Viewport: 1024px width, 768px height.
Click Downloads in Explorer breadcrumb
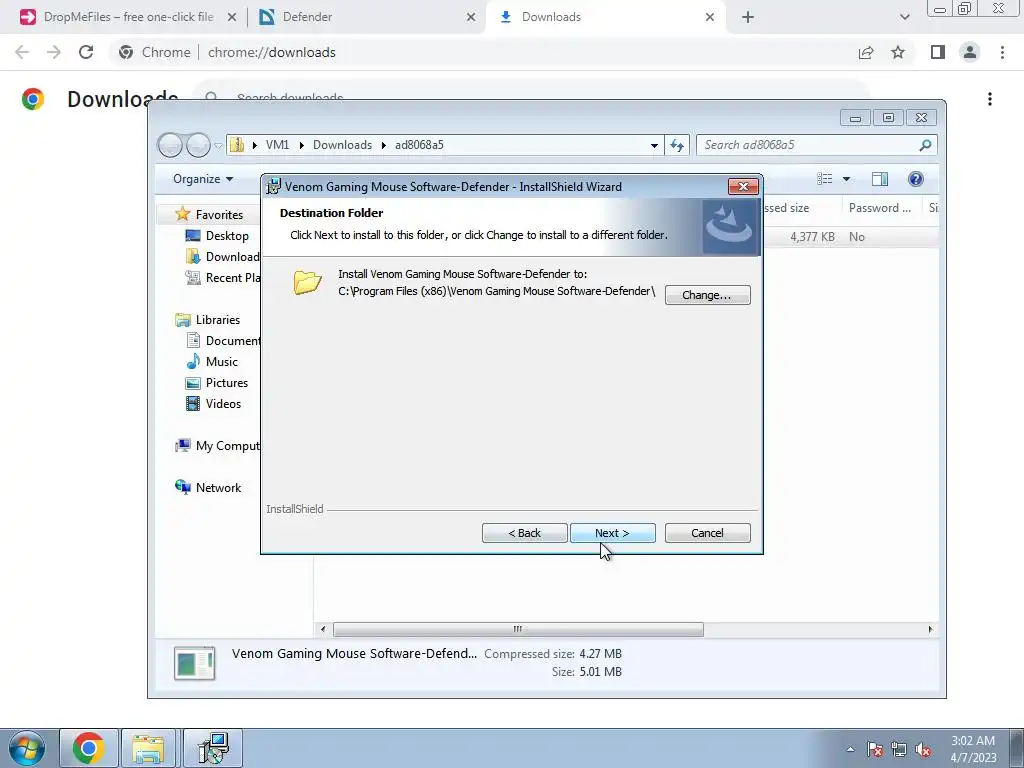[x=342, y=145]
